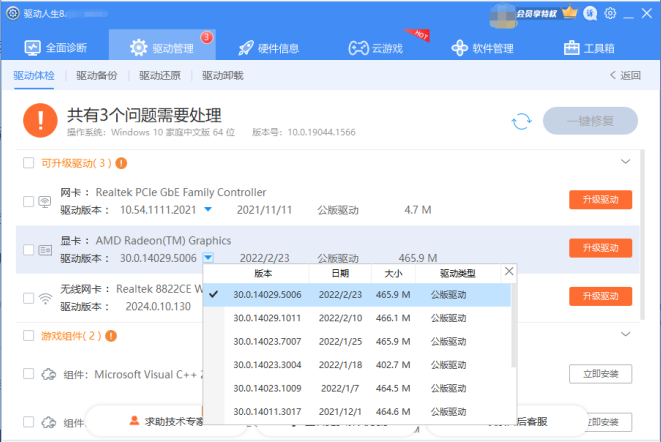Tick the last component row checkbox
661x442 pixels.
29,422
